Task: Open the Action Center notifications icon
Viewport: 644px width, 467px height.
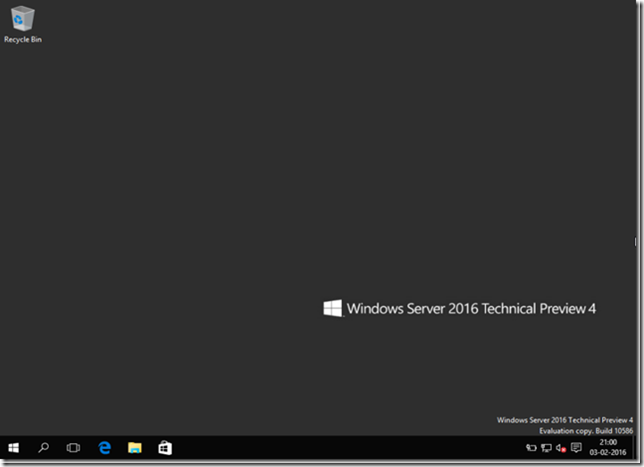Action: [x=576, y=447]
